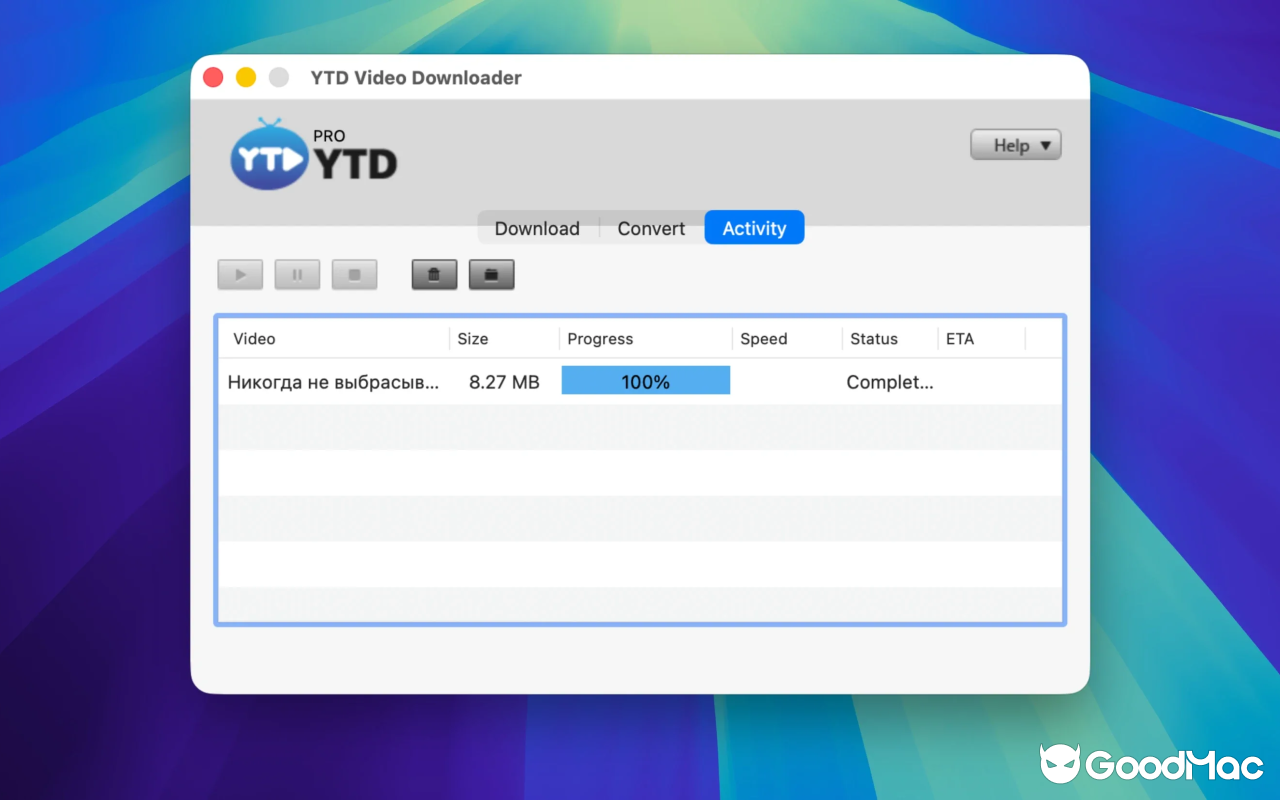Select the Activity tab
Image resolution: width=1280 pixels, height=800 pixels.
(754, 227)
